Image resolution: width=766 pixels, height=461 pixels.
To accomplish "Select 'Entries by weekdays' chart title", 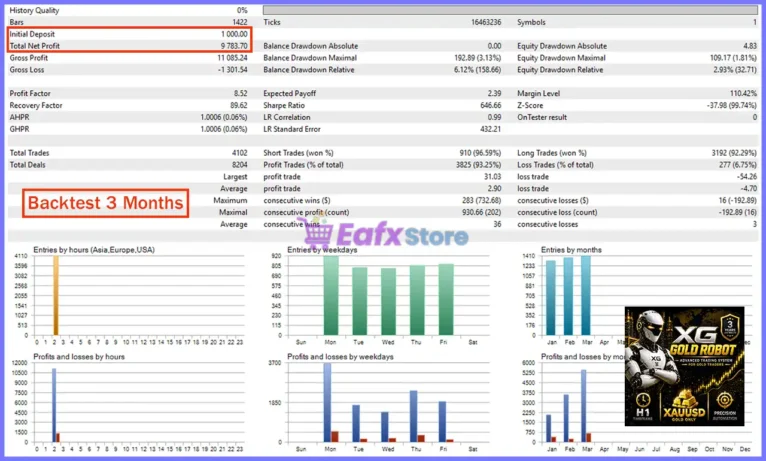I will pos(322,250).
